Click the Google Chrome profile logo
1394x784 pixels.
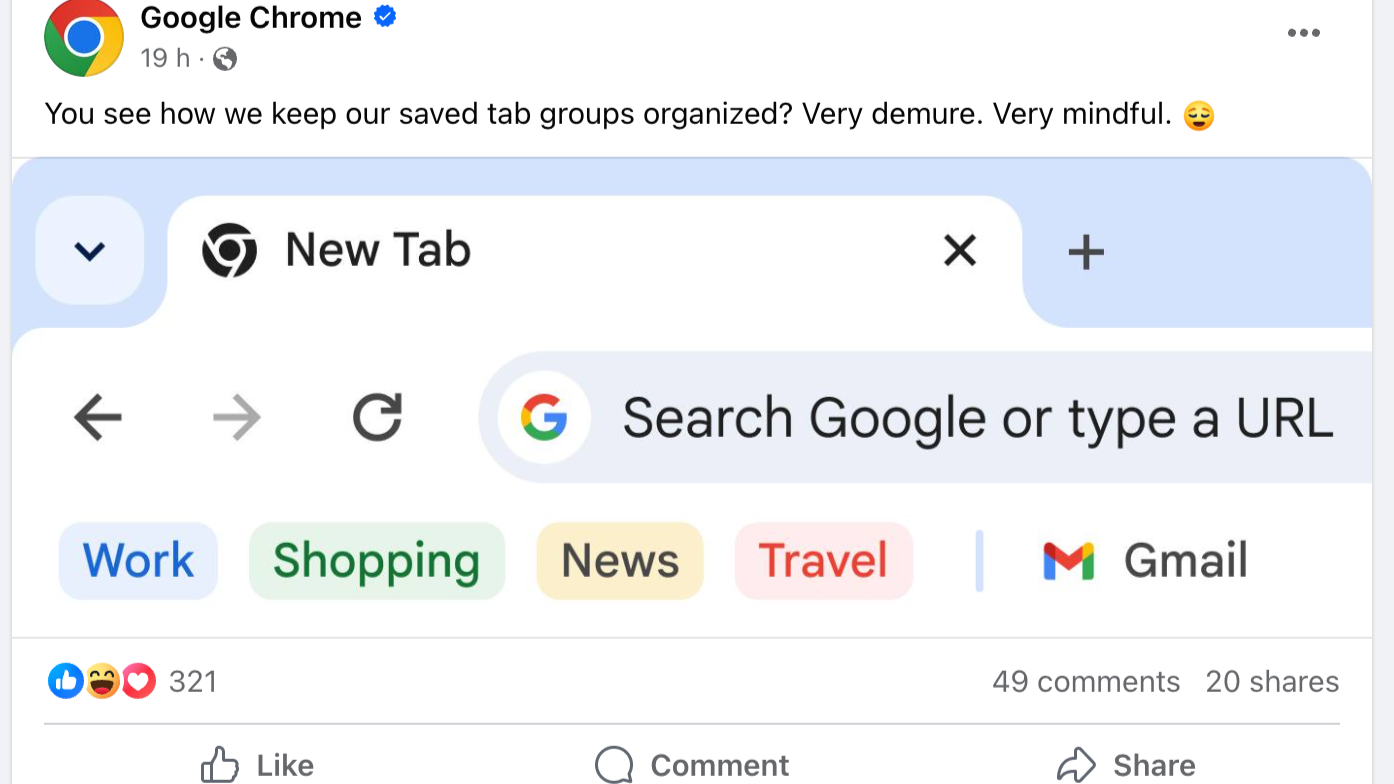84,37
